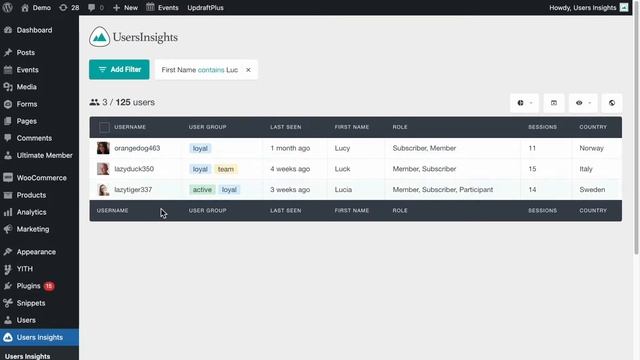
Task: Open the Media library icon
Action: 8,87
